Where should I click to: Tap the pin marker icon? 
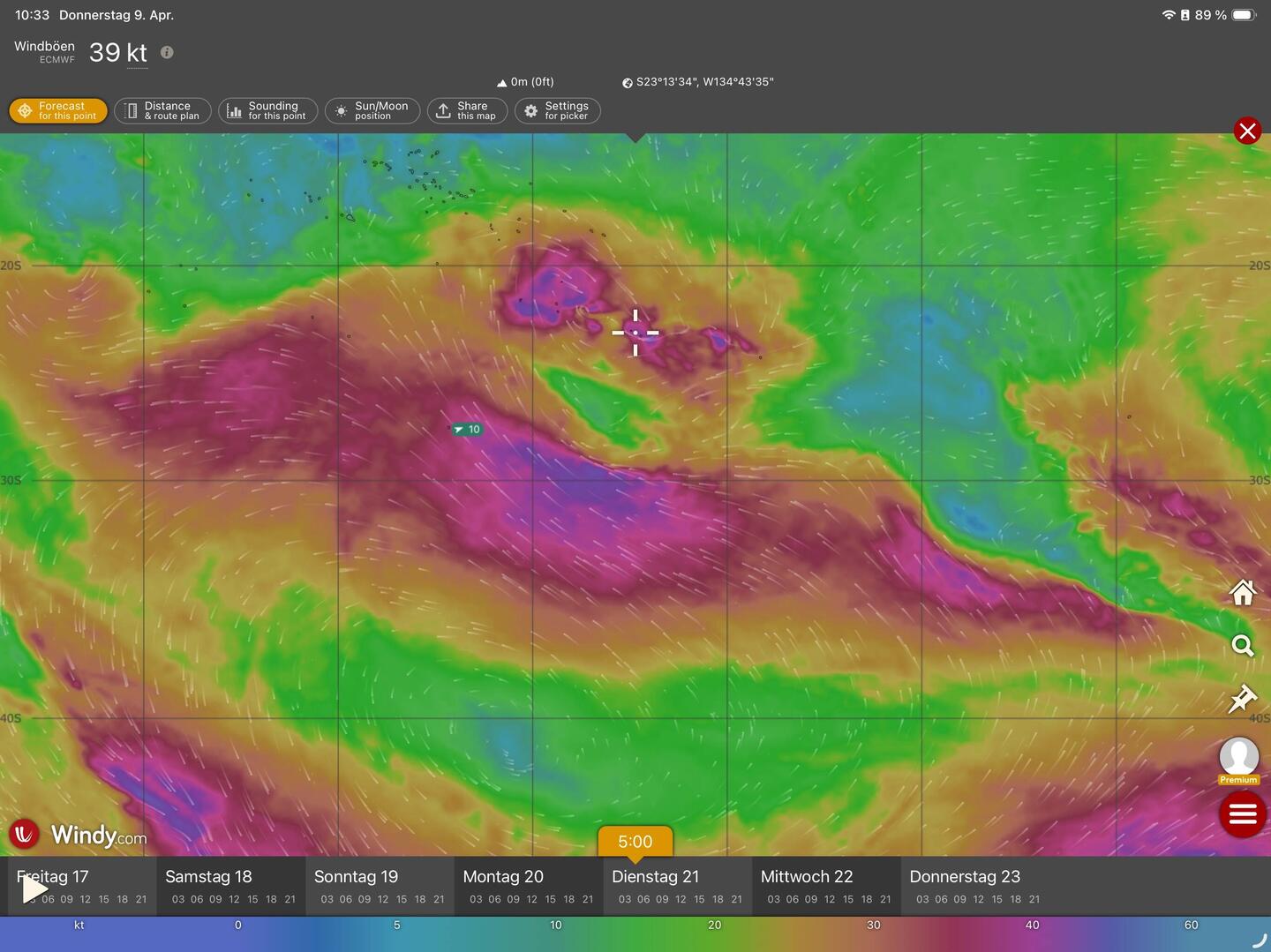(1243, 699)
